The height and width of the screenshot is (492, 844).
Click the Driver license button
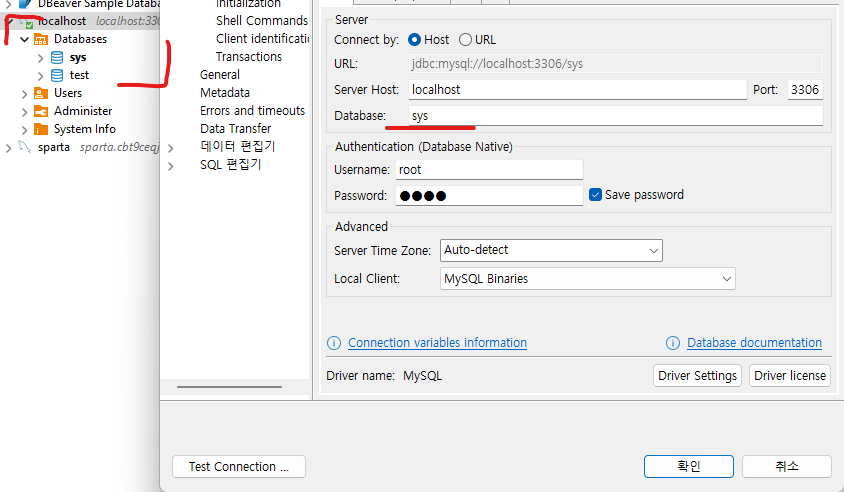(x=790, y=376)
